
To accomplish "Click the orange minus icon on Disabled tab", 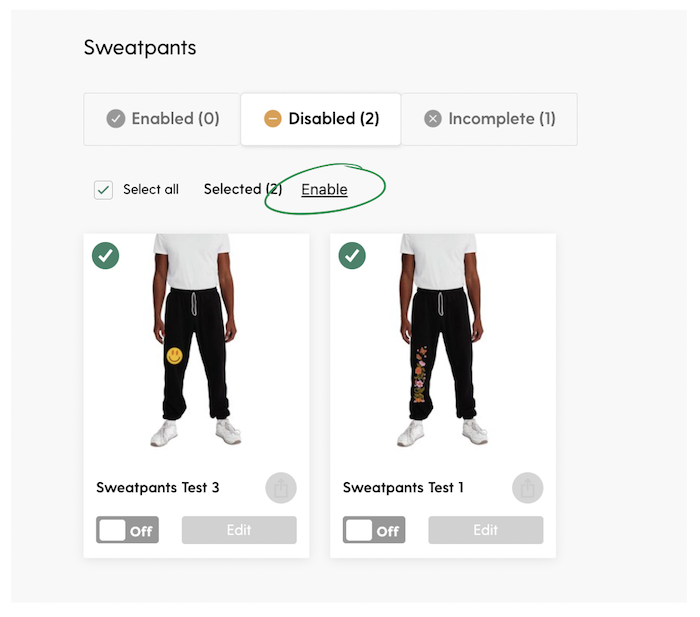I will point(273,119).
